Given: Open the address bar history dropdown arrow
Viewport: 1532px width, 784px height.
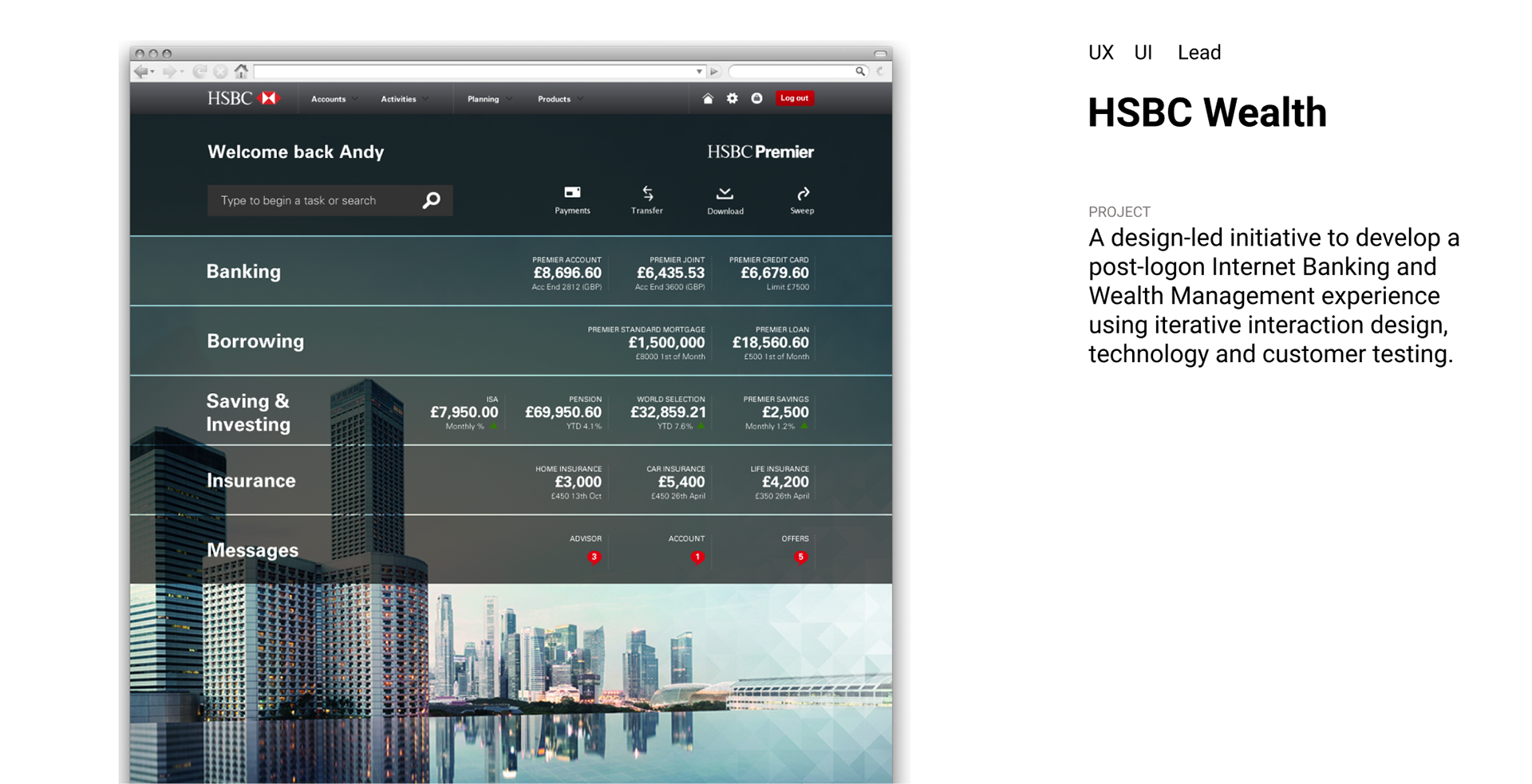Looking at the screenshot, I should (x=699, y=72).
